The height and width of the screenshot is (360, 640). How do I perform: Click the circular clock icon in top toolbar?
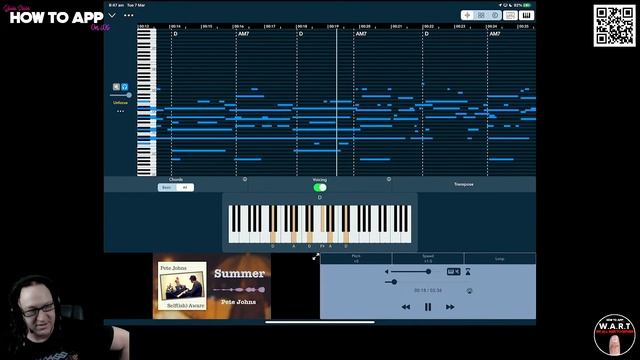[x=495, y=16]
